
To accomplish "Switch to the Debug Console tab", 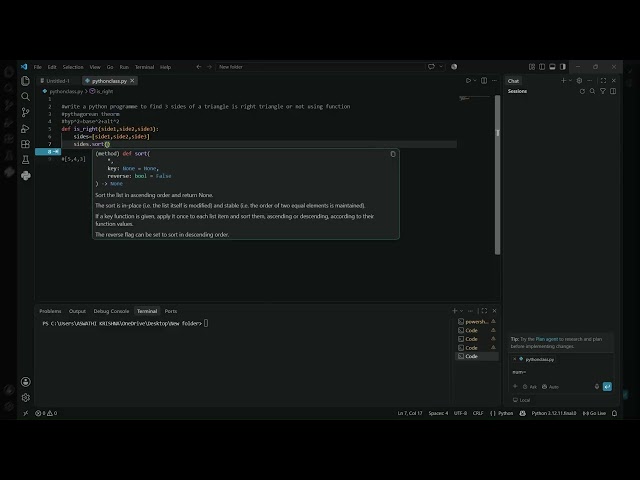I will pos(111,311).
